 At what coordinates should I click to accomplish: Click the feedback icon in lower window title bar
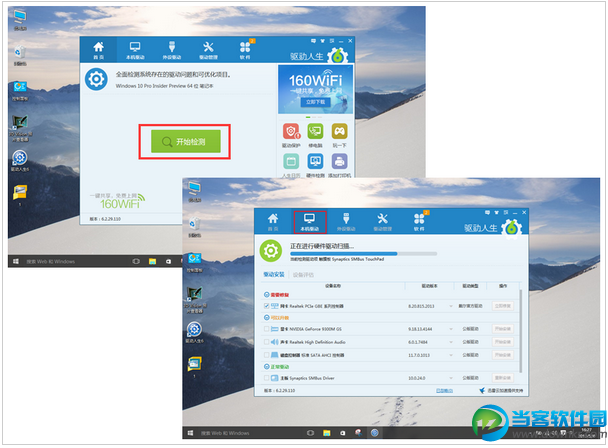click(x=487, y=213)
